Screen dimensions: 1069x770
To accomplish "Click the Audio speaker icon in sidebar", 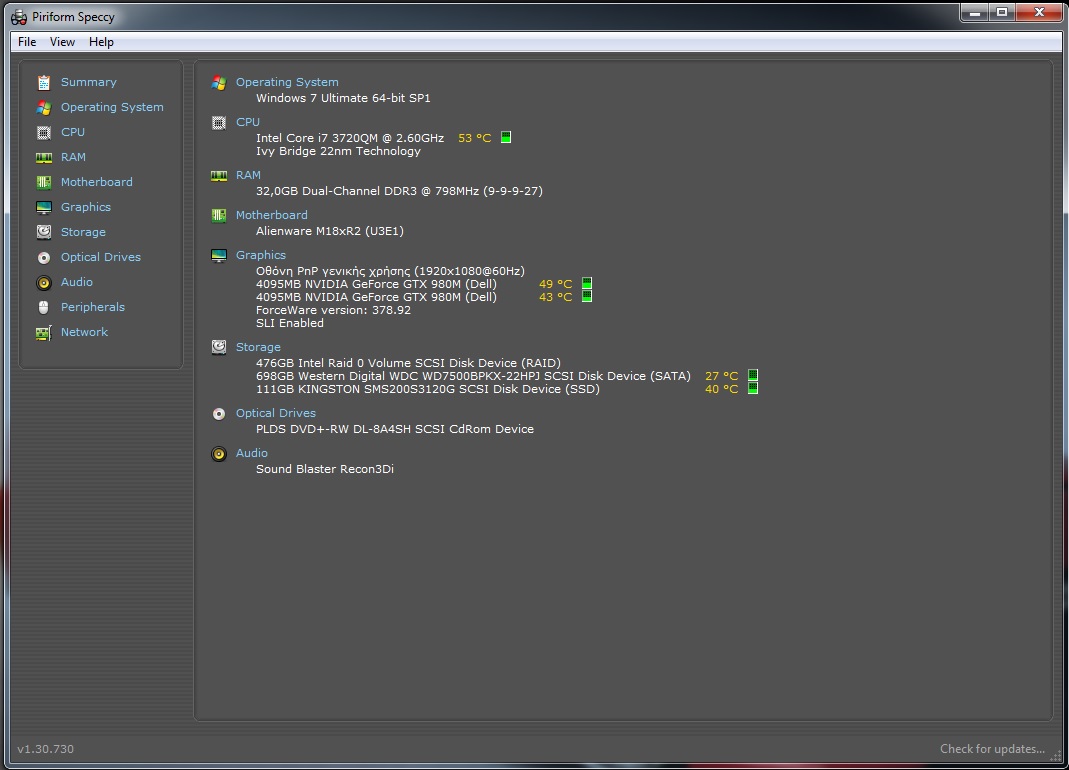I will [x=44, y=282].
